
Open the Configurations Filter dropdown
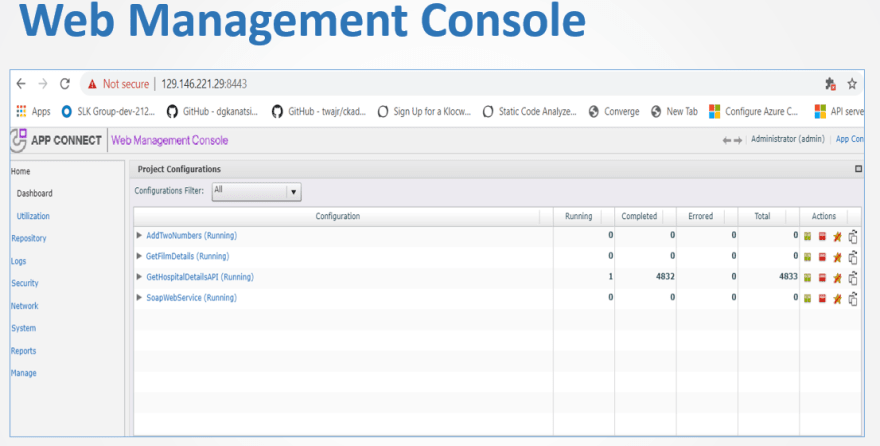(257, 192)
